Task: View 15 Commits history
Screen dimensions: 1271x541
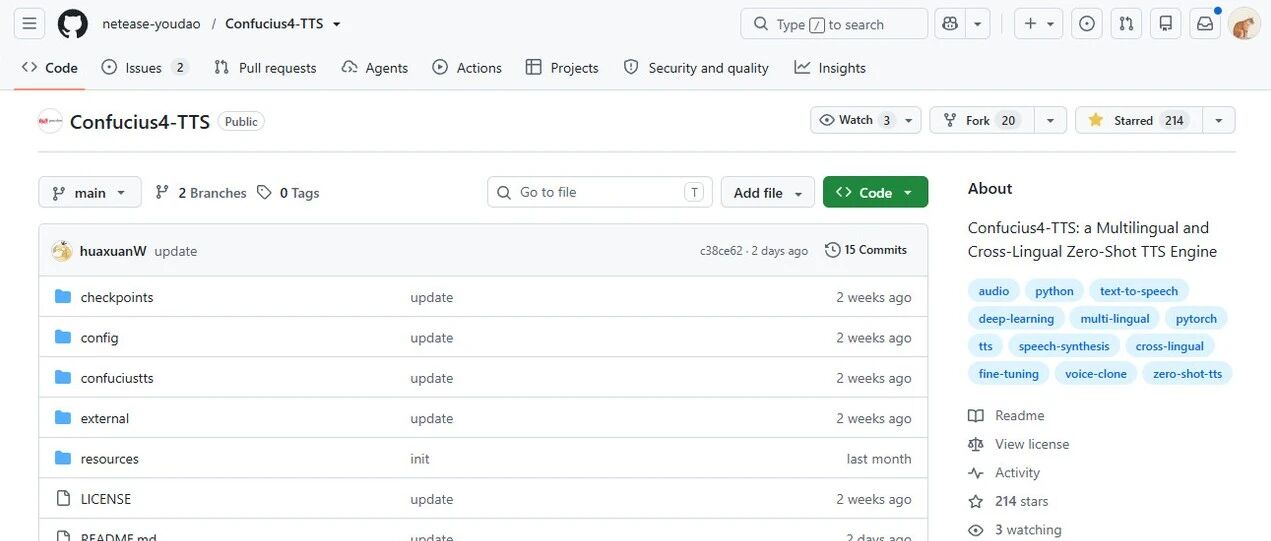Action: (x=866, y=250)
